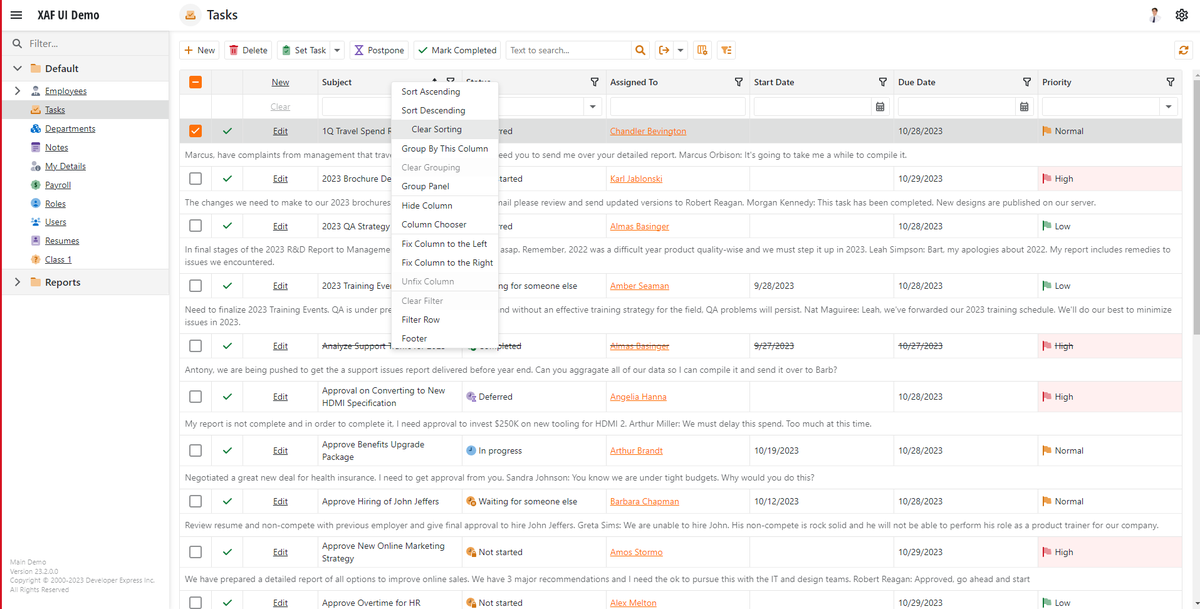Expand the Employees tree node
Screen dimensions: 1200x609
pos(17,91)
